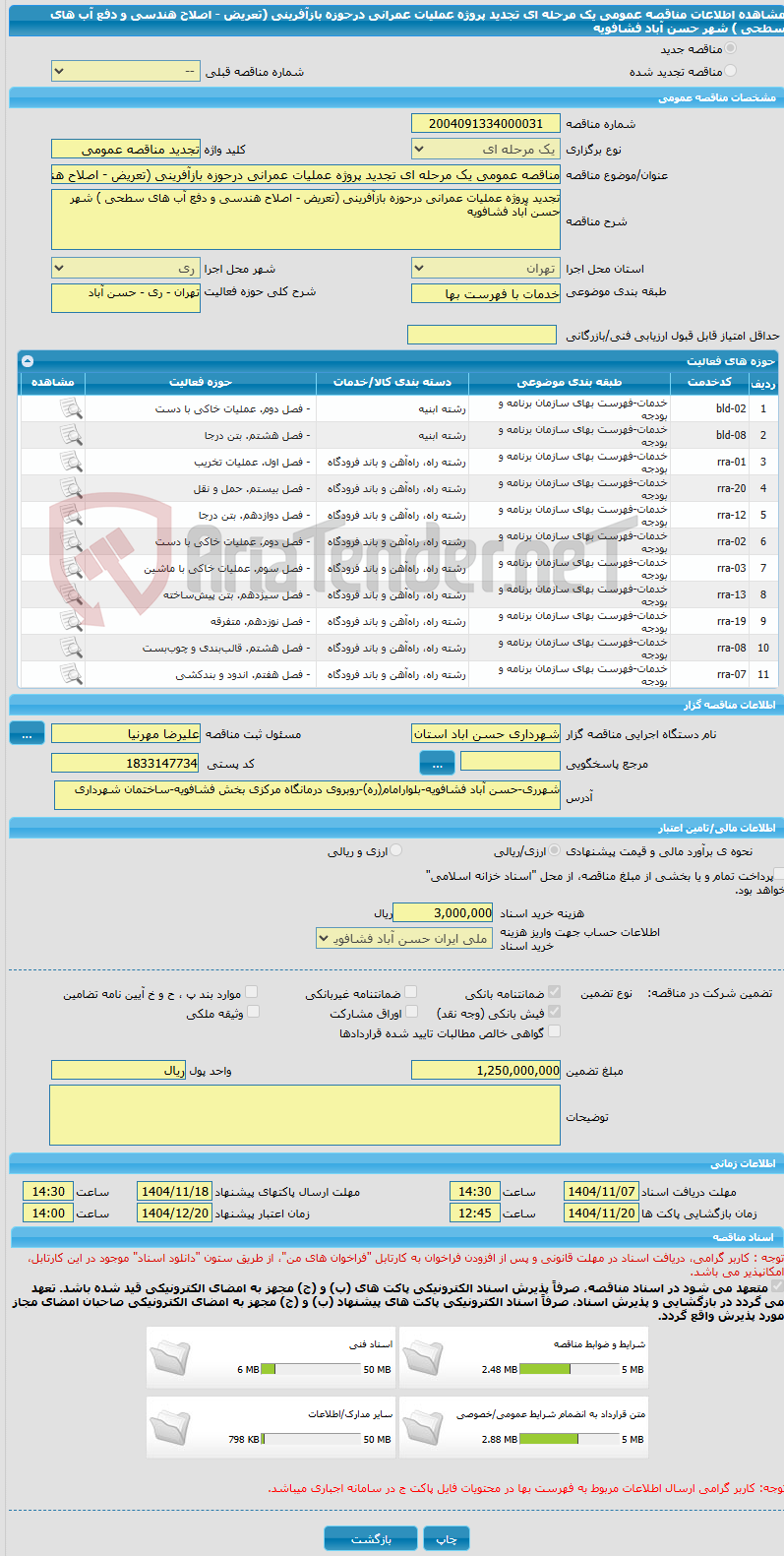Screen dimensions: 784x1556
Task: Open view icon for row rra-07
Action: (x=71, y=674)
